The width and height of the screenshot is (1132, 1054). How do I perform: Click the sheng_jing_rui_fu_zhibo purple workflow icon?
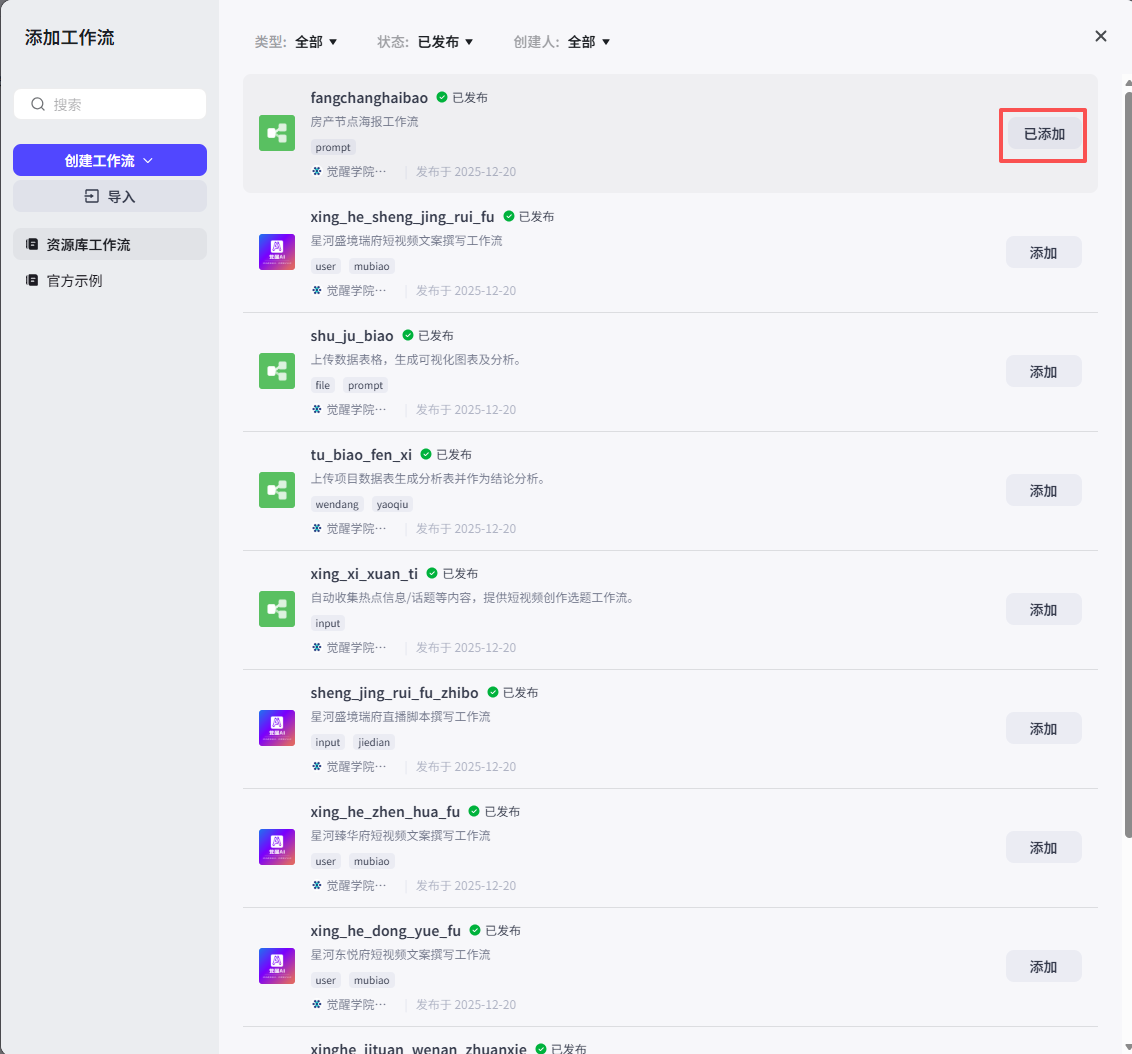[277, 728]
